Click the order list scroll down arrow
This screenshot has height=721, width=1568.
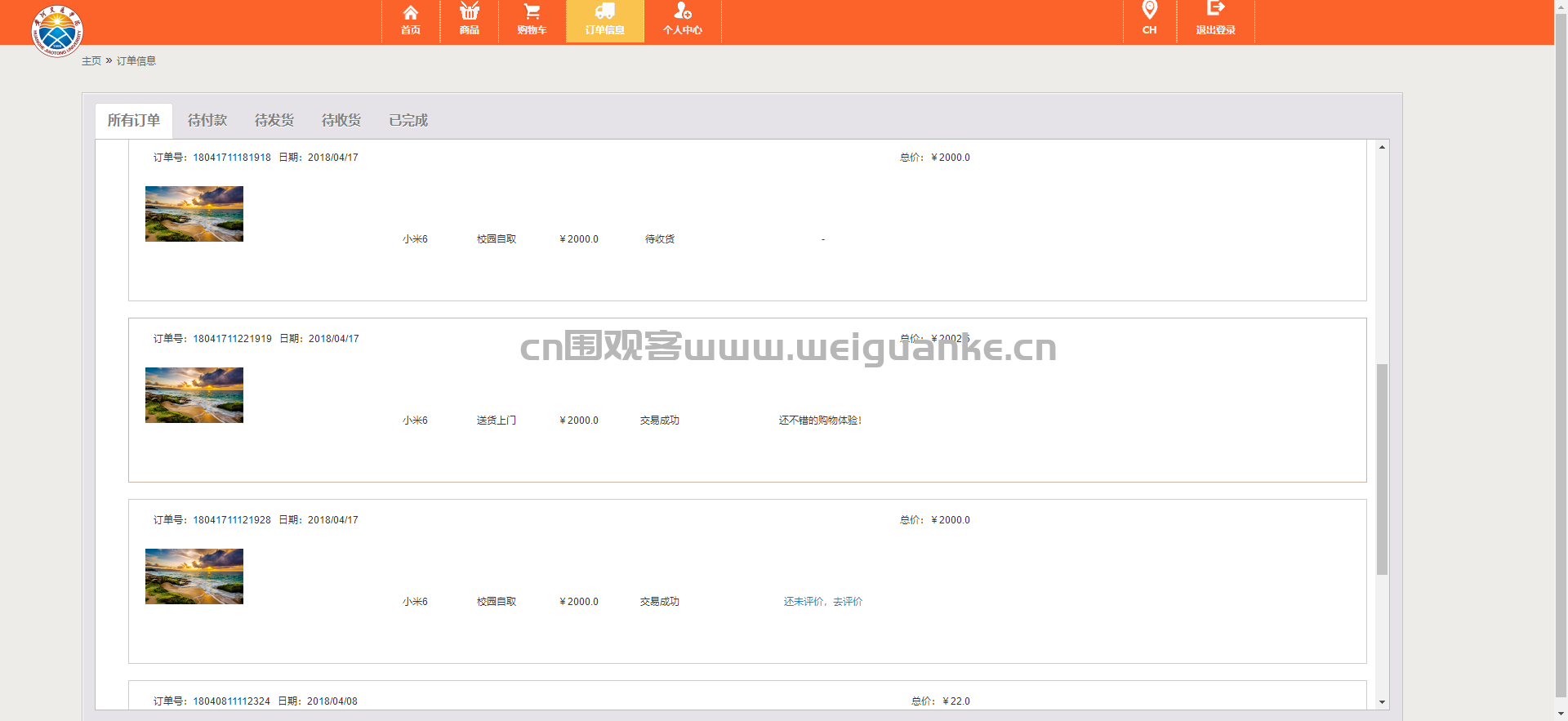point(1382,702)
